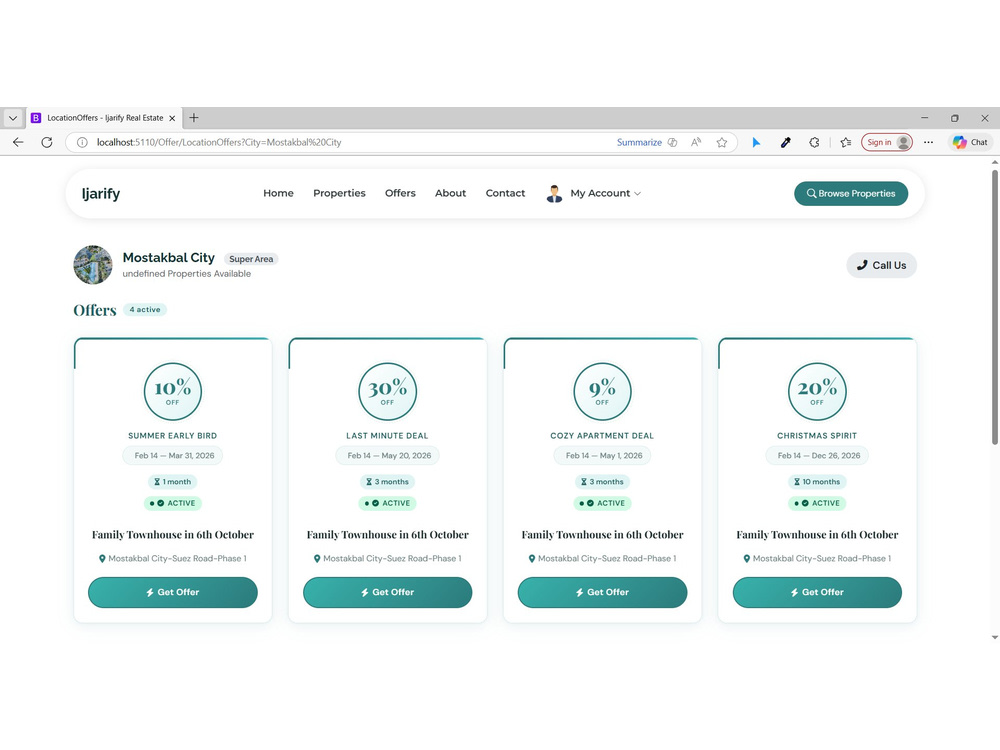The width and height of the screenshot is (1000, 750).
Task: Open the tab list dropdown arrow
Action: click(13, 118)
